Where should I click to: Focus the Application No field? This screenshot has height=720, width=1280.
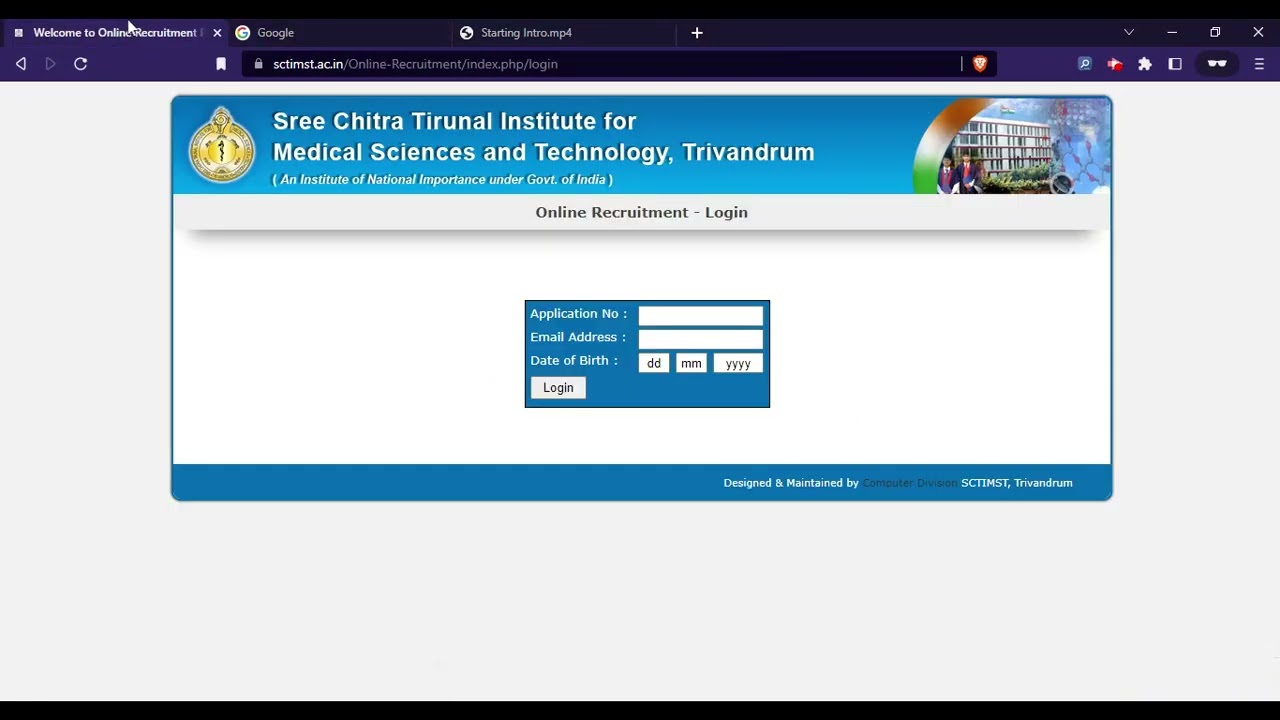coord(701,316)
